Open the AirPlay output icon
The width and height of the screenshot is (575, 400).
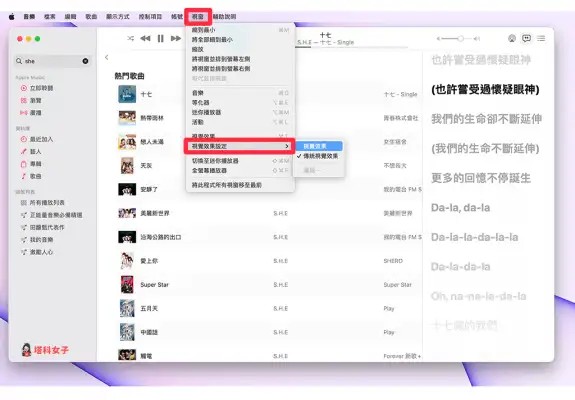512,38
